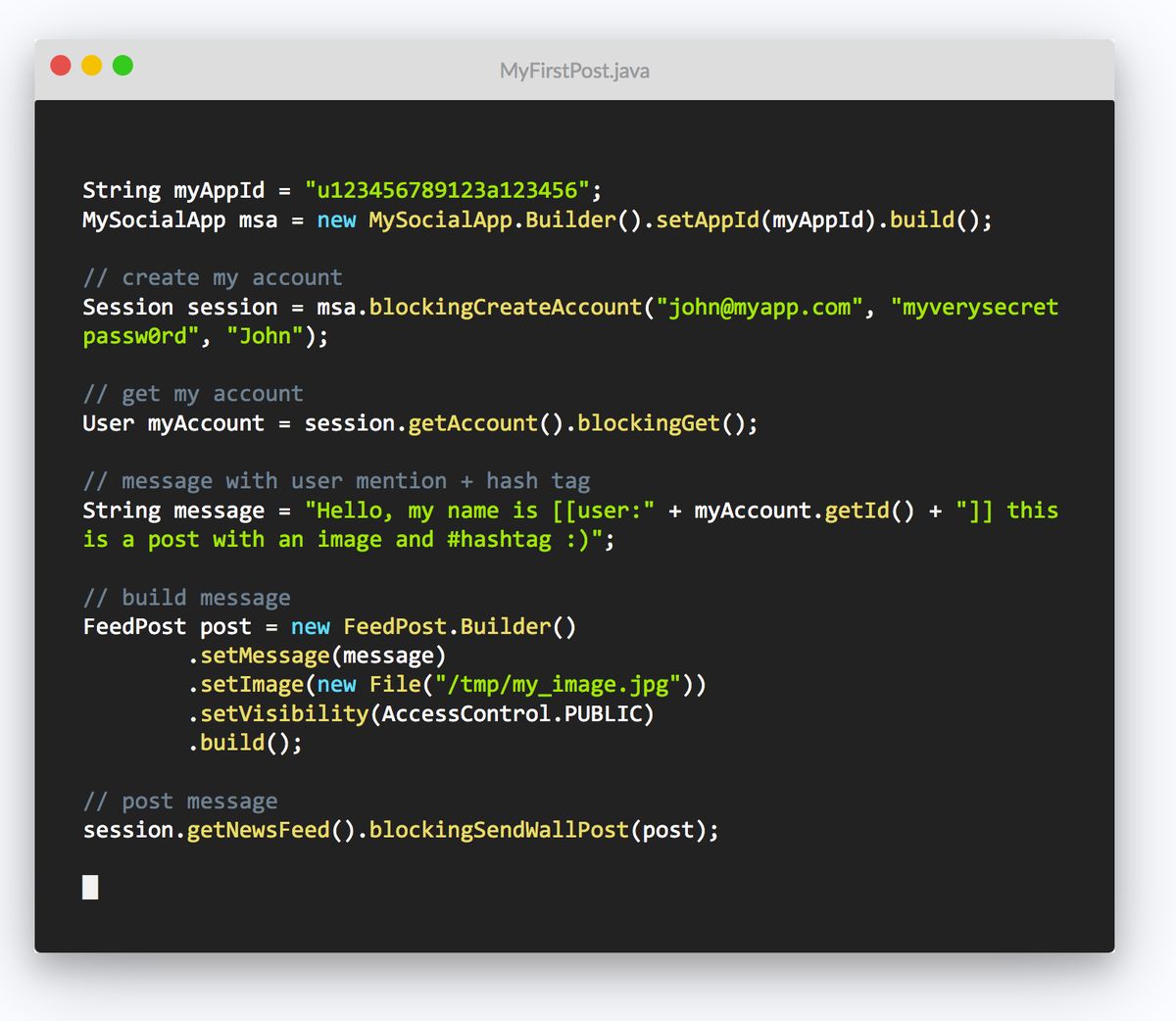Click the setVisibility builder method
The width and height of the screenshot is (1176, 1021).
[284, 713]
